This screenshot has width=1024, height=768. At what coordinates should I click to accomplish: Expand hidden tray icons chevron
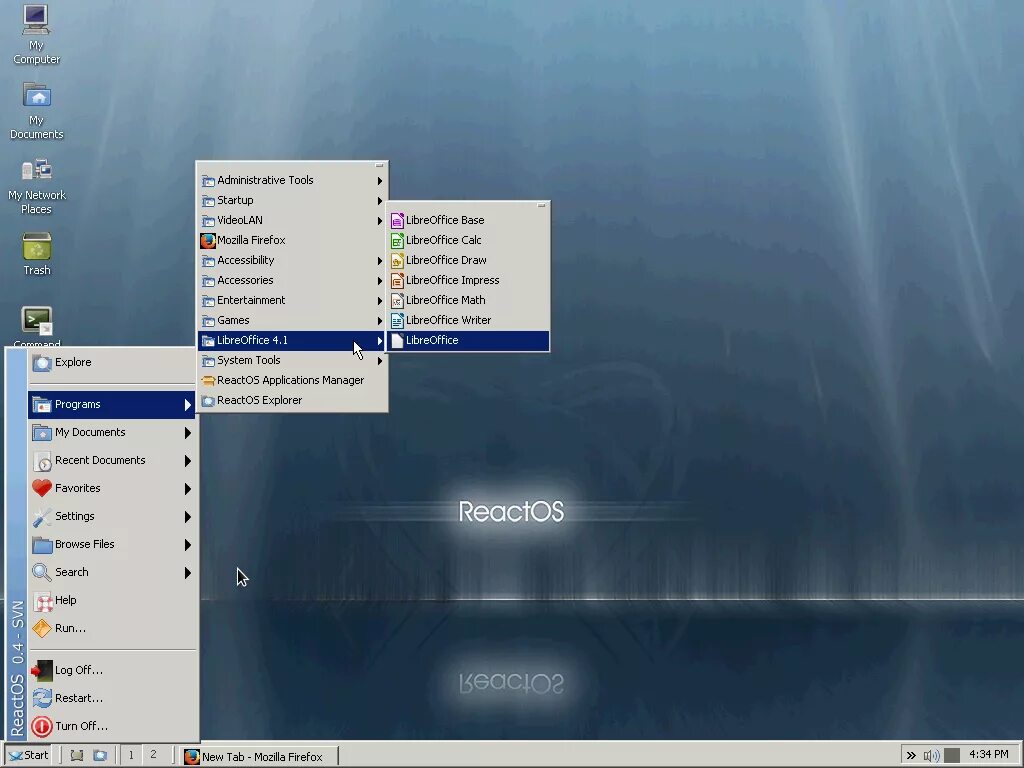pyautogui.click(x=911, y=756)
